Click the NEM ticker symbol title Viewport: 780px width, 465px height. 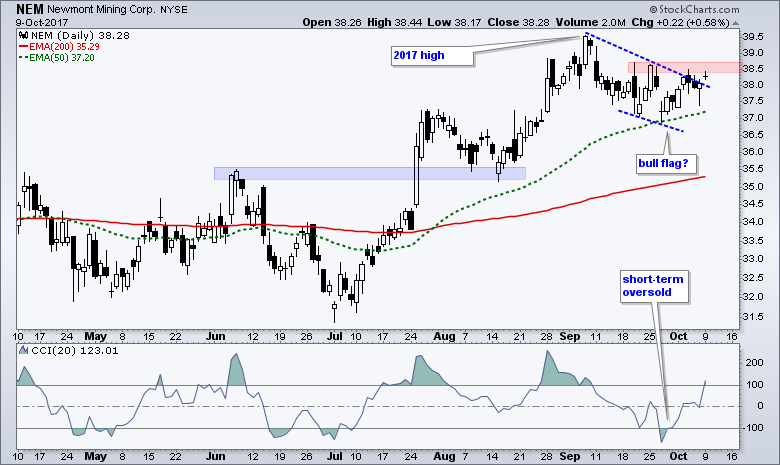coord(30,9)
